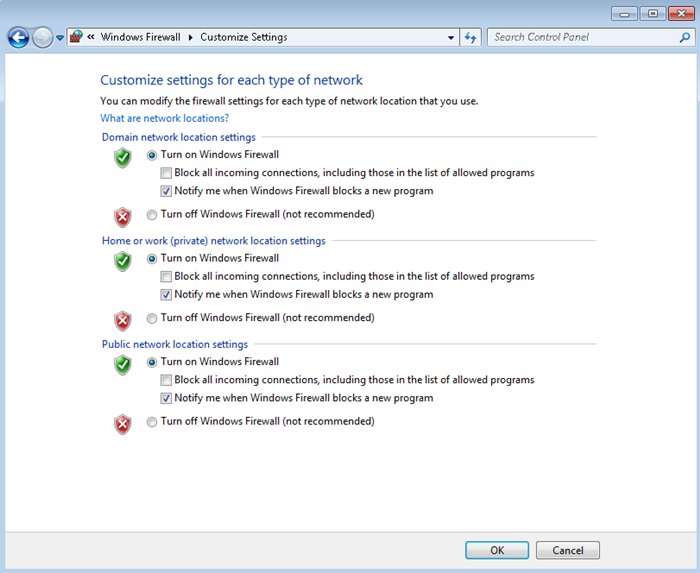This screenshot has width=700, height=573.
Task: Click the green shield in Domain settings
Action: tap(122, 158)
